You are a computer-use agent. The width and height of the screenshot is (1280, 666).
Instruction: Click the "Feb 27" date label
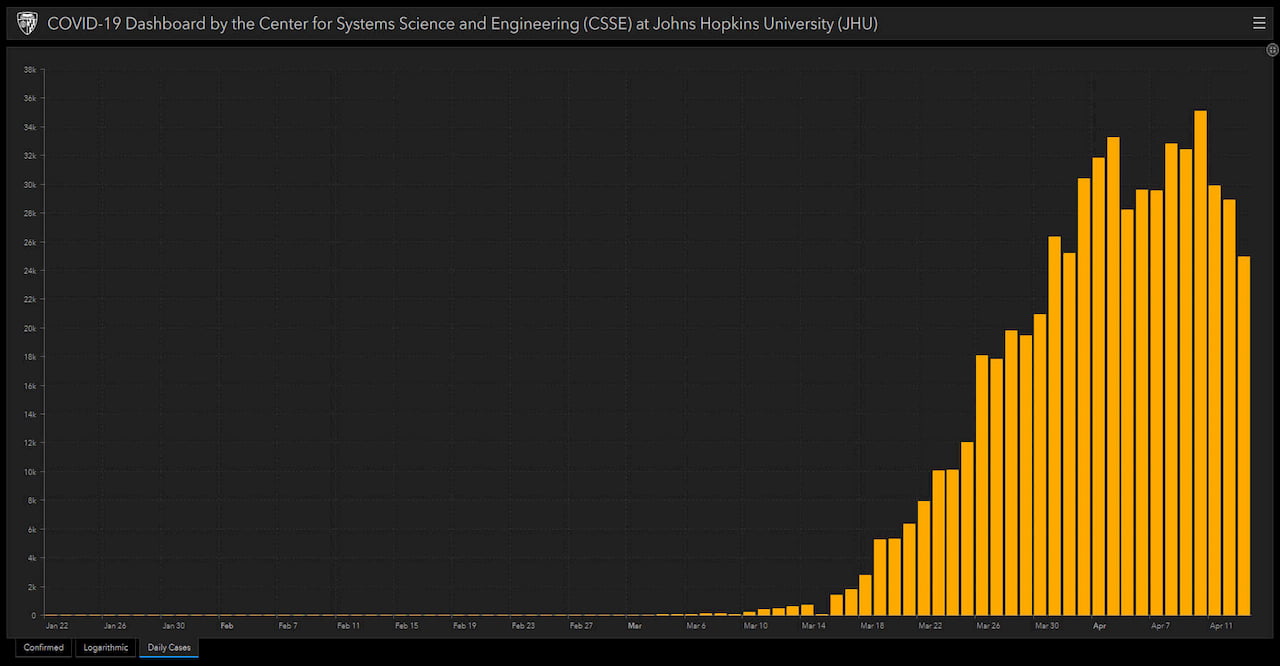pos(581,626)
